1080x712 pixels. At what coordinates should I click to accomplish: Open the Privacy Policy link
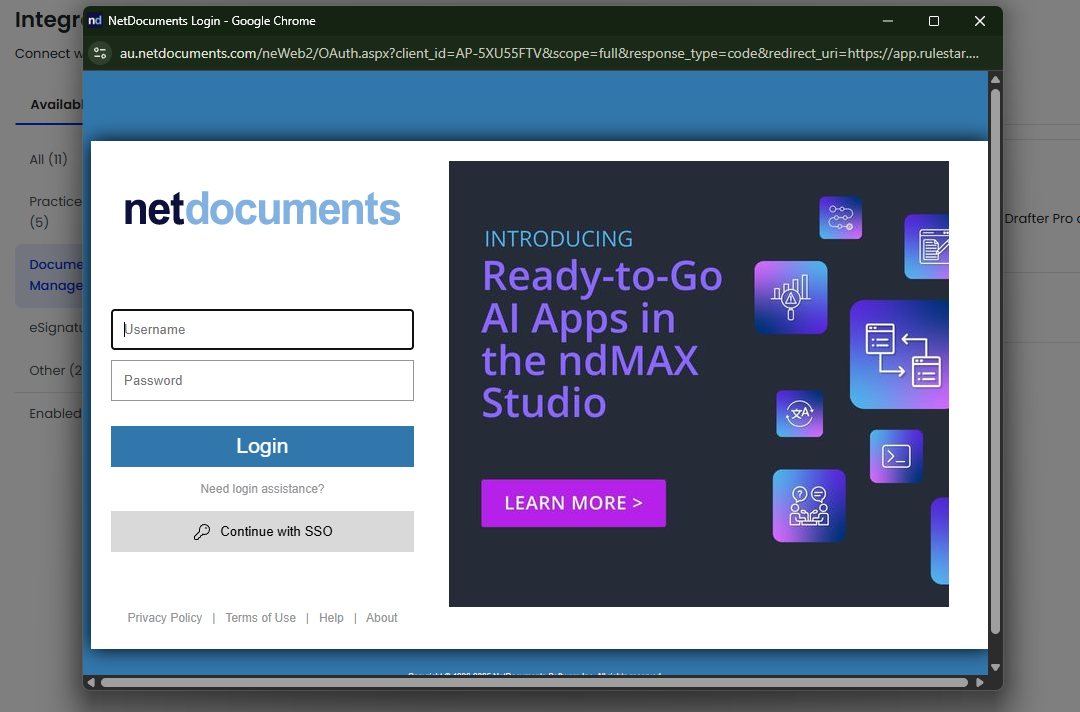pos(165,618)
